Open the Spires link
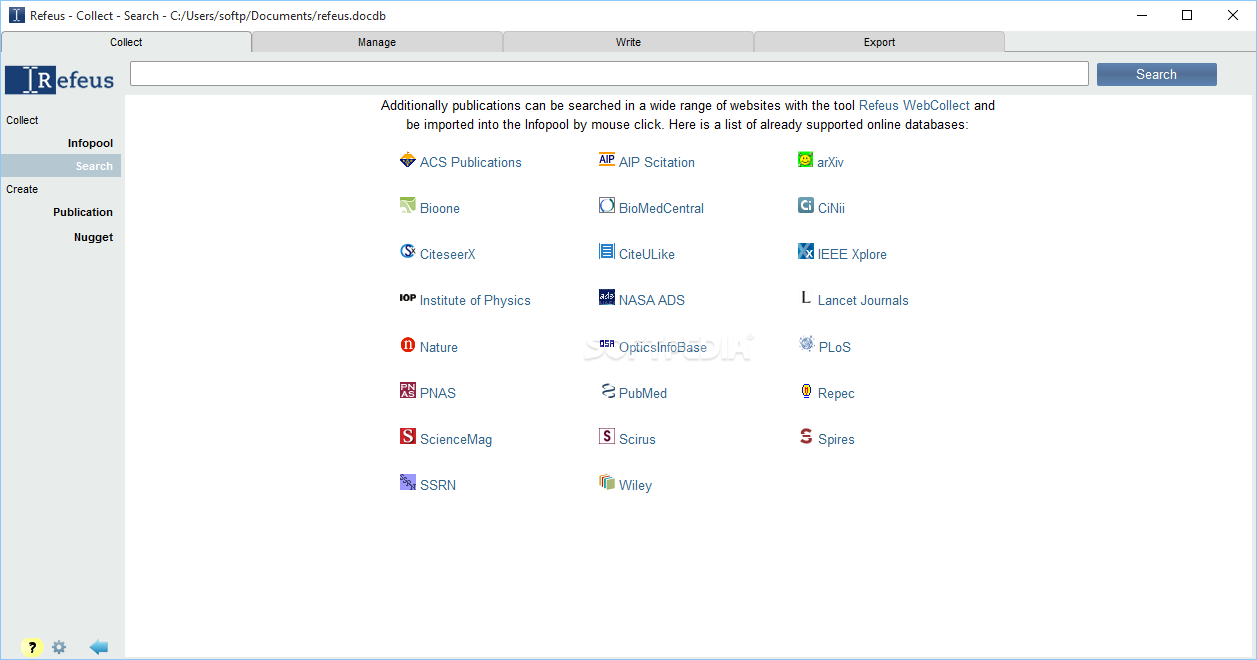 tap(836, 439)
